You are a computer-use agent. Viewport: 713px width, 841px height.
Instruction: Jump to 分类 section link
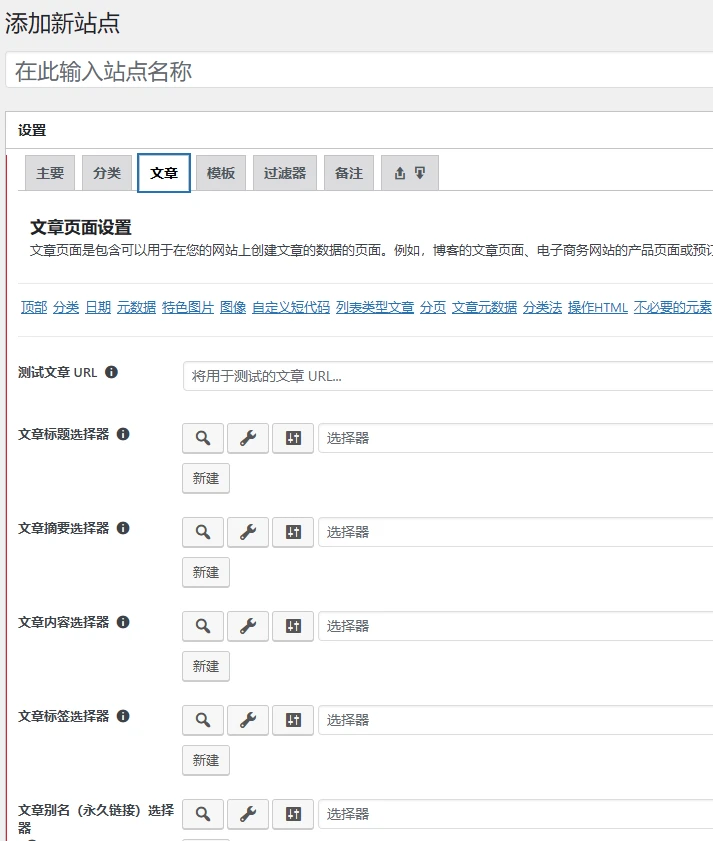pyautogui.click(x=66, y=307)
